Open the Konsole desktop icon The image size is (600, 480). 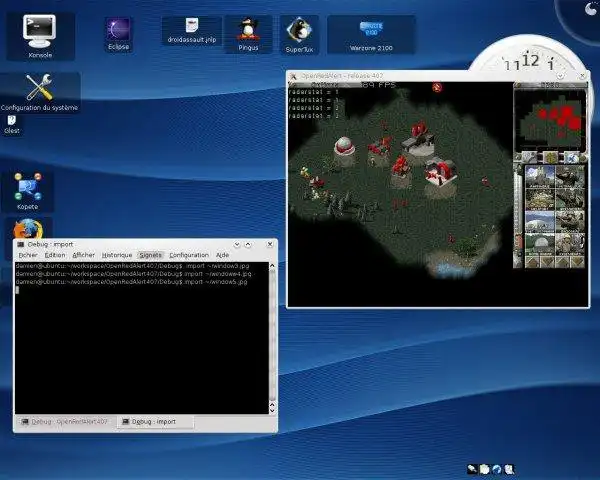39,36
